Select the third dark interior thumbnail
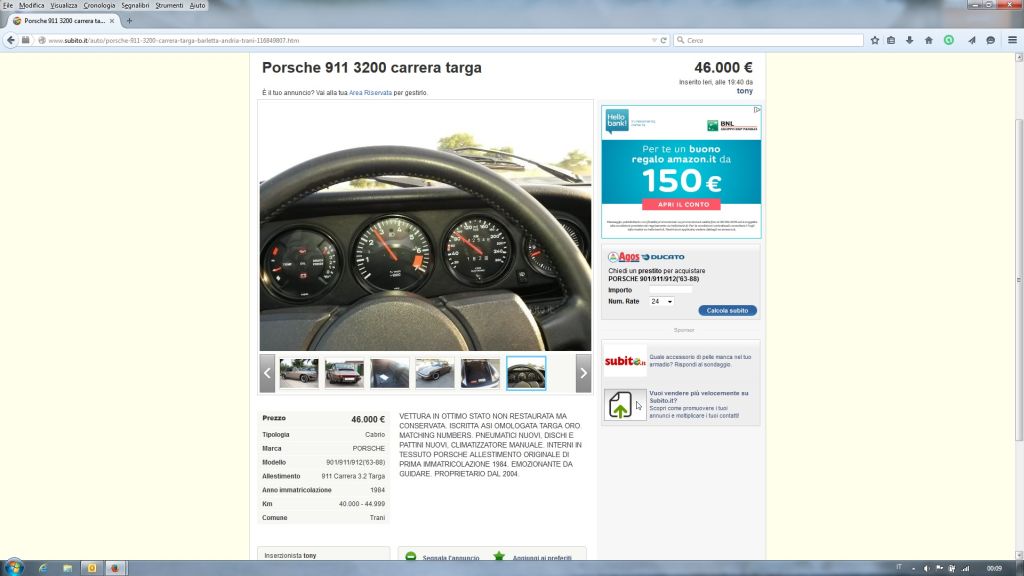Screen dimensions: 1024x576 (390, 374)
